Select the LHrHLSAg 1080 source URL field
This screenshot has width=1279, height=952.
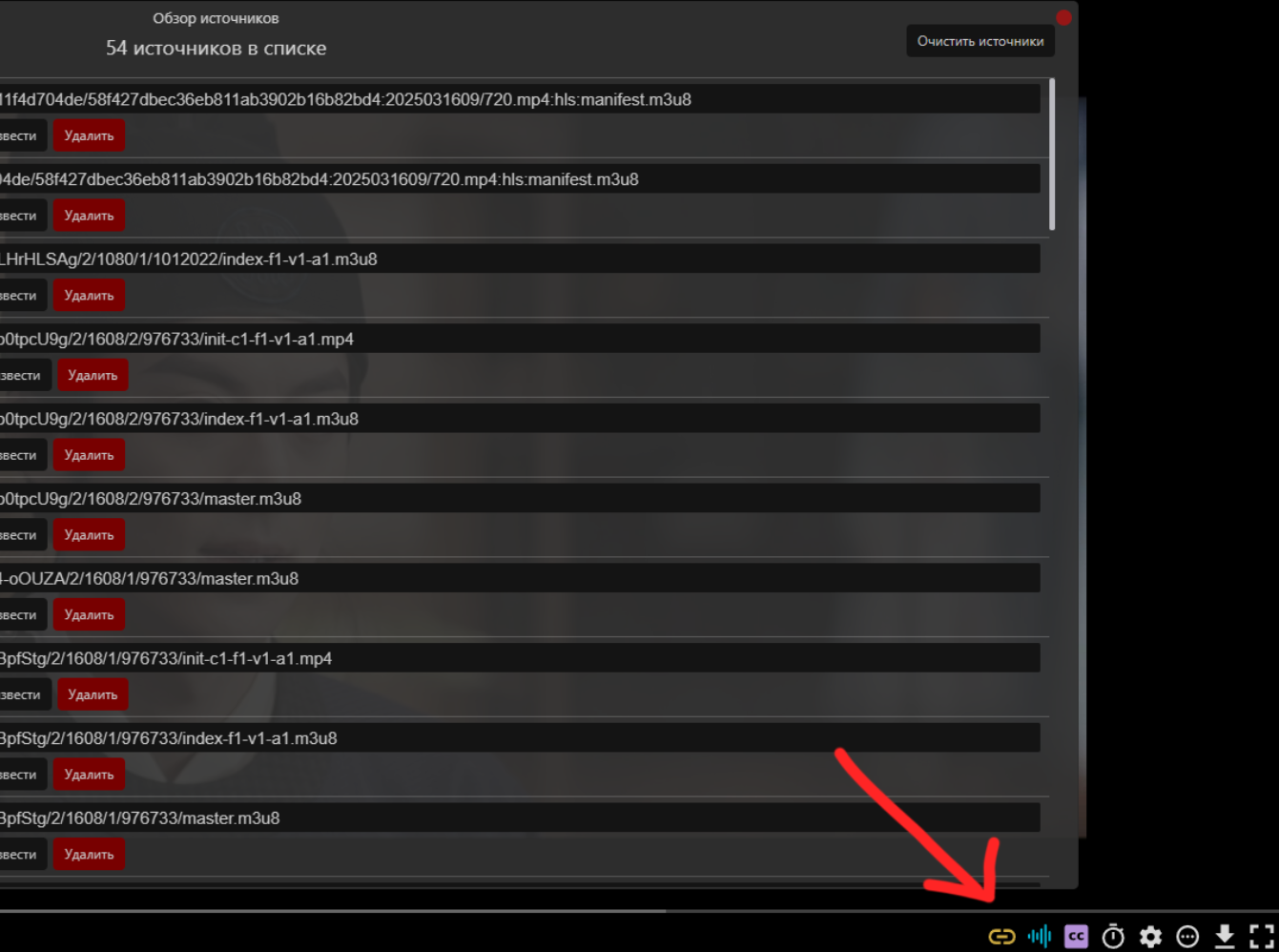pos(520,259)
